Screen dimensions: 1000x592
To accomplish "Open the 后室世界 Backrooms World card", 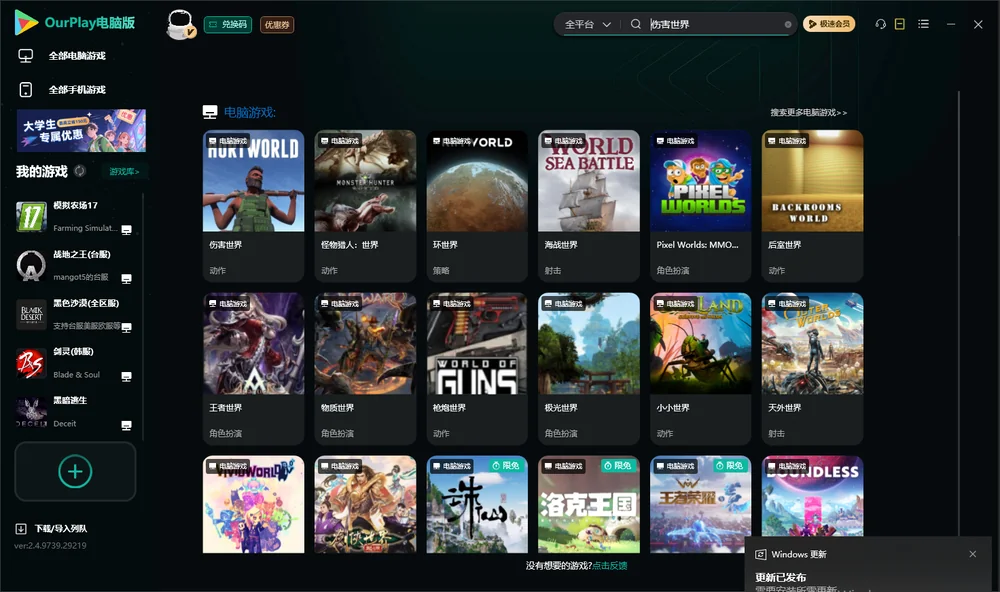I will tap(812, 205).
